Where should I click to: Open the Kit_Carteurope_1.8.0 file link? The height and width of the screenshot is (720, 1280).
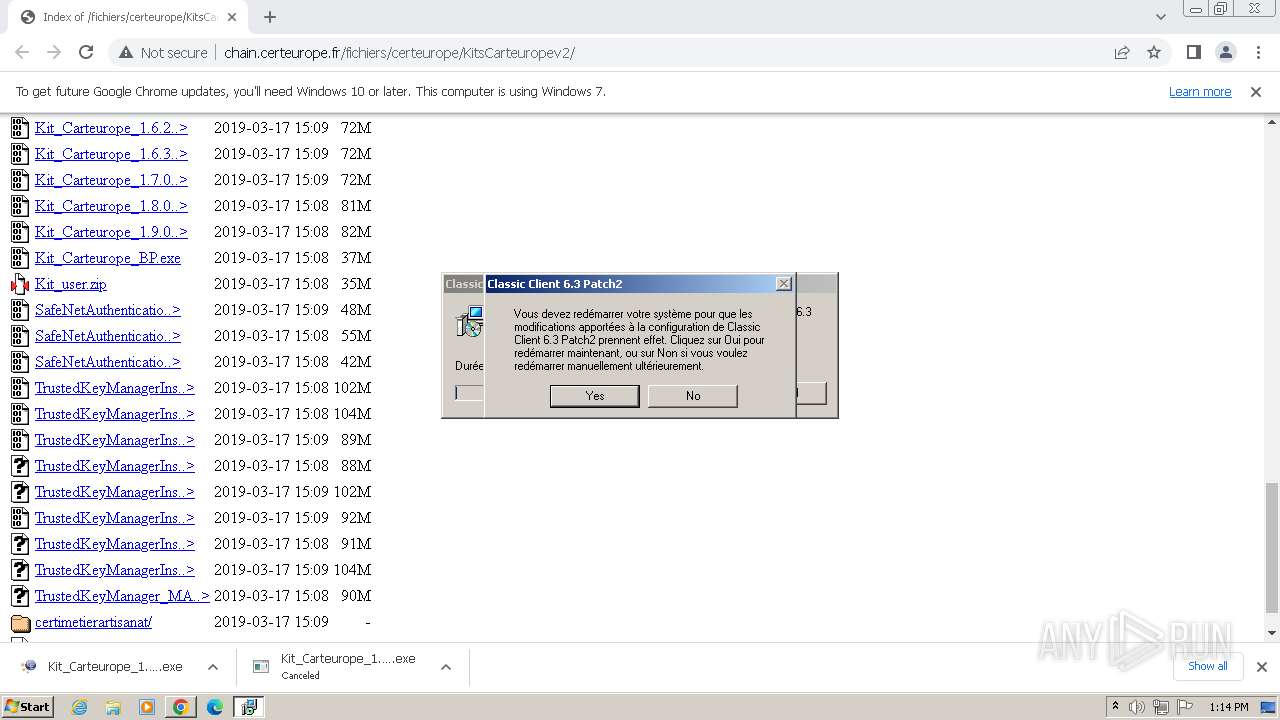[111, 206]
